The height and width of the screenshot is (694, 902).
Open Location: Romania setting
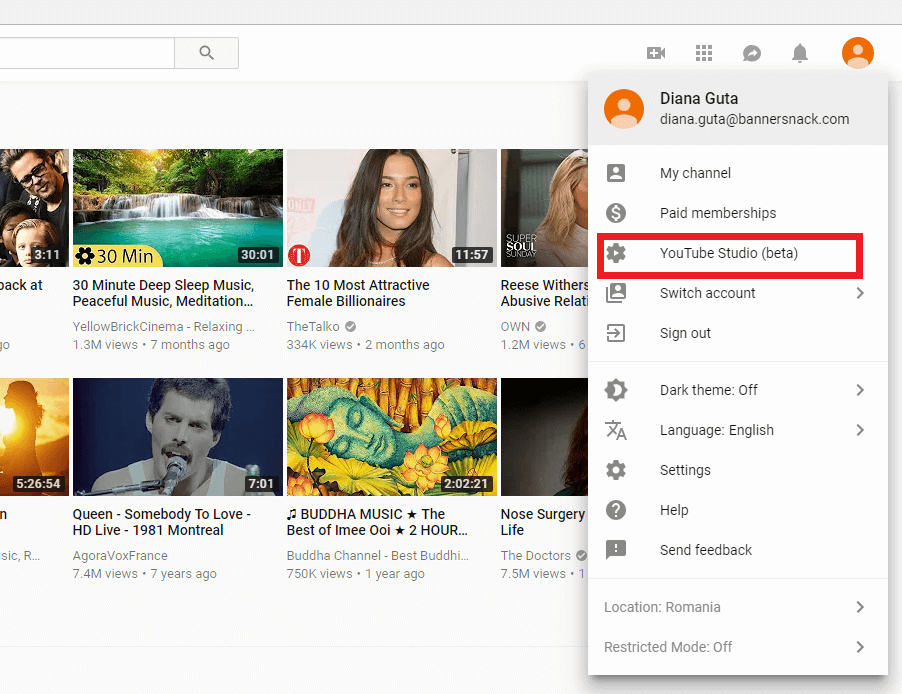point(737,607)
